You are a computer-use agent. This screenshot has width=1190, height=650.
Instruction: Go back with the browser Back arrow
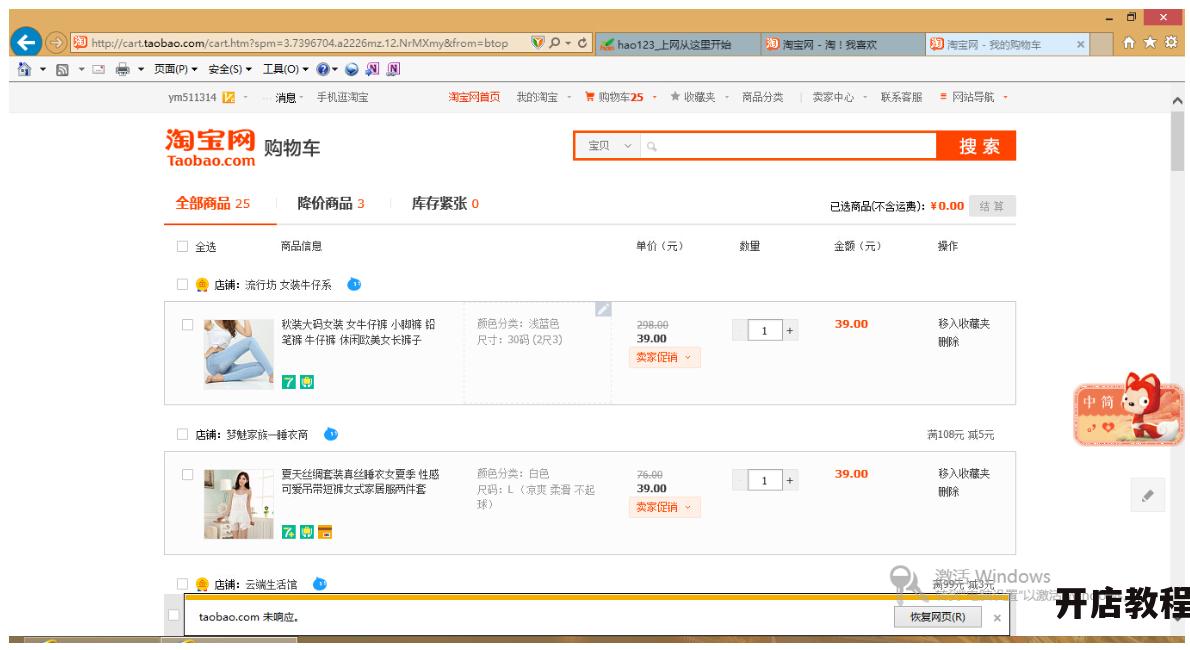(26, 42)
